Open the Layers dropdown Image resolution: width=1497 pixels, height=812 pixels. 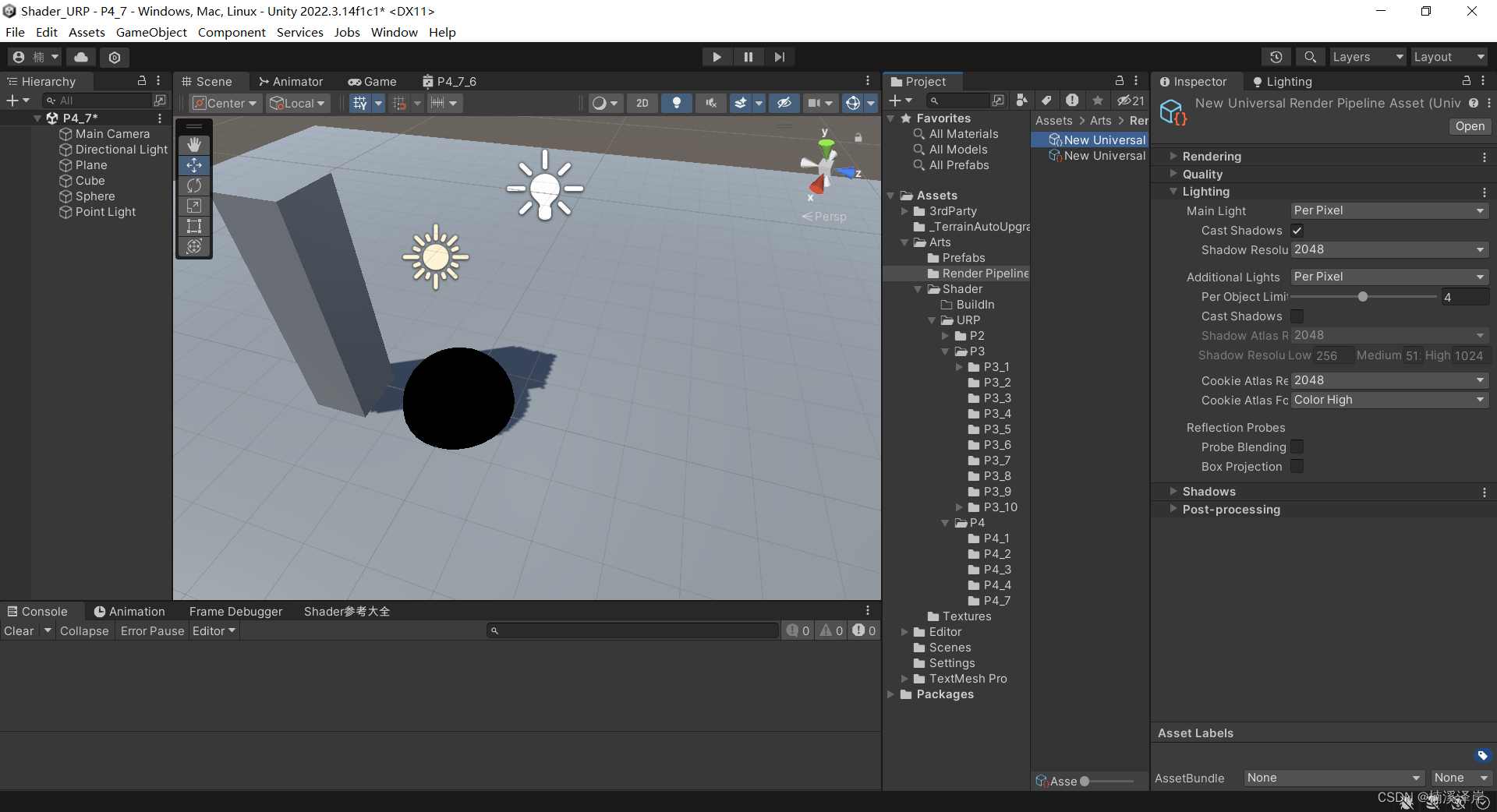pos(1368,57)
